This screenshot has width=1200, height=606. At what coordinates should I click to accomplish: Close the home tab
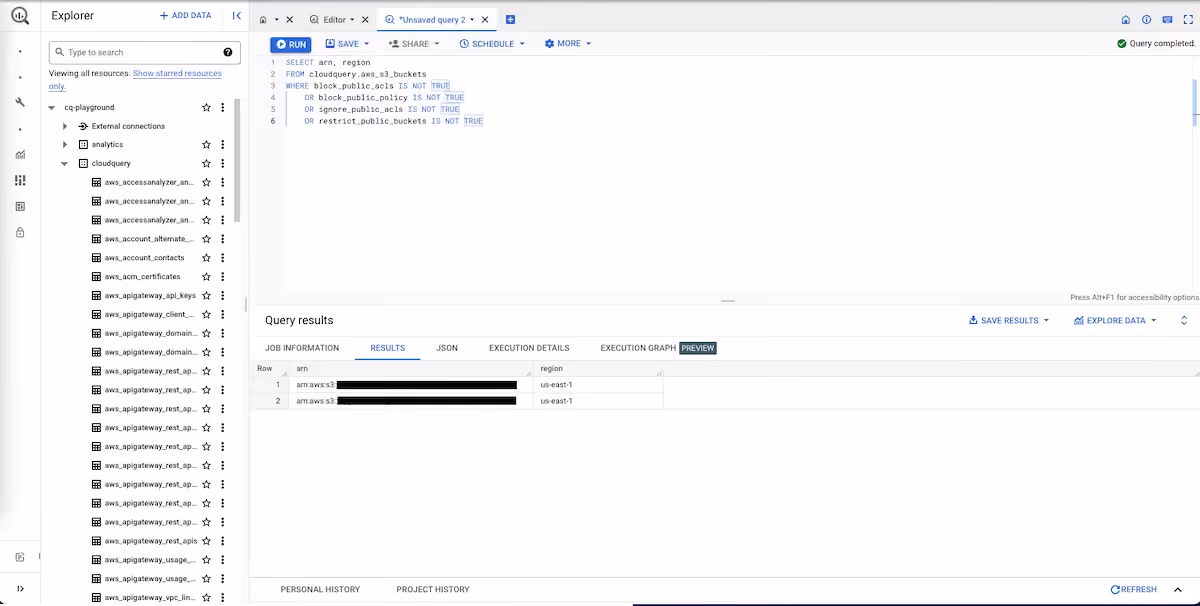[289, 19]
